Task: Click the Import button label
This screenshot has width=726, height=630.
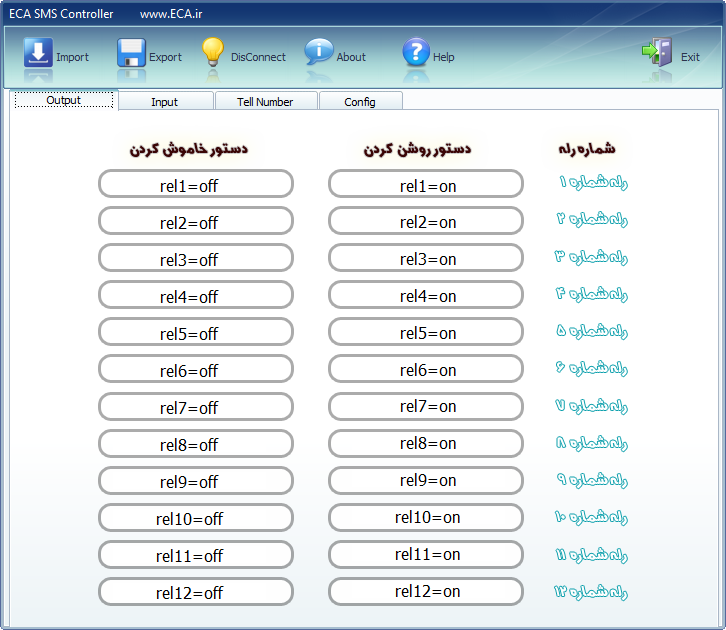Action: 72,57
